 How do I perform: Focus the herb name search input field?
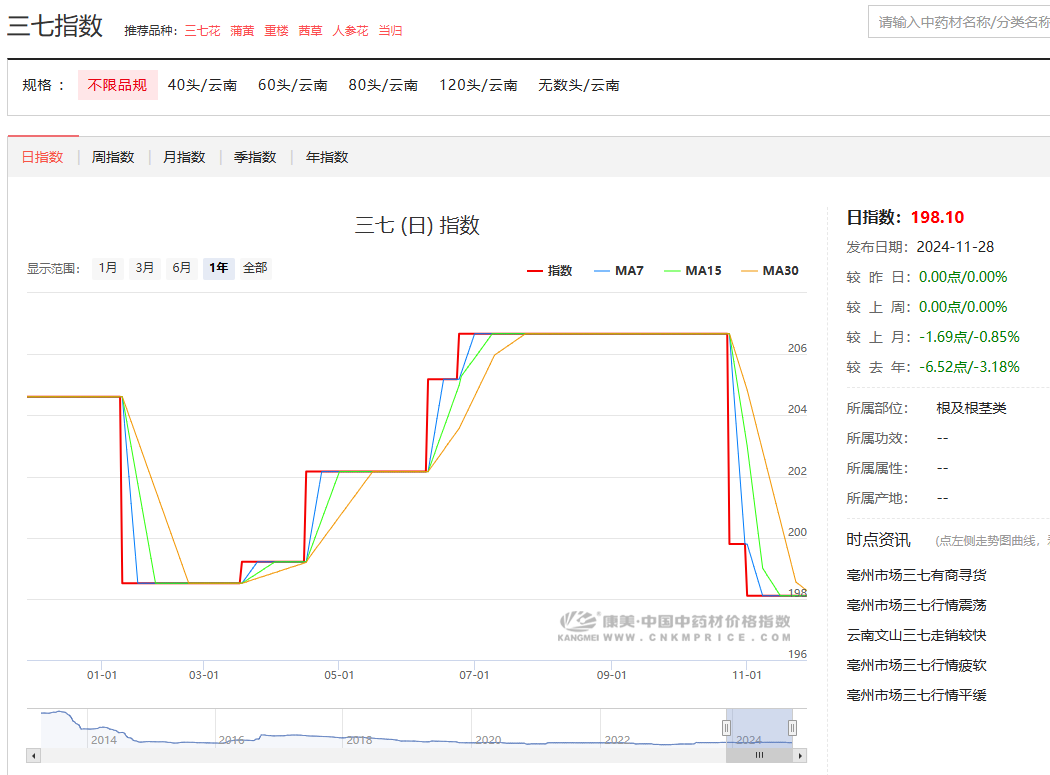pos(959,22)
